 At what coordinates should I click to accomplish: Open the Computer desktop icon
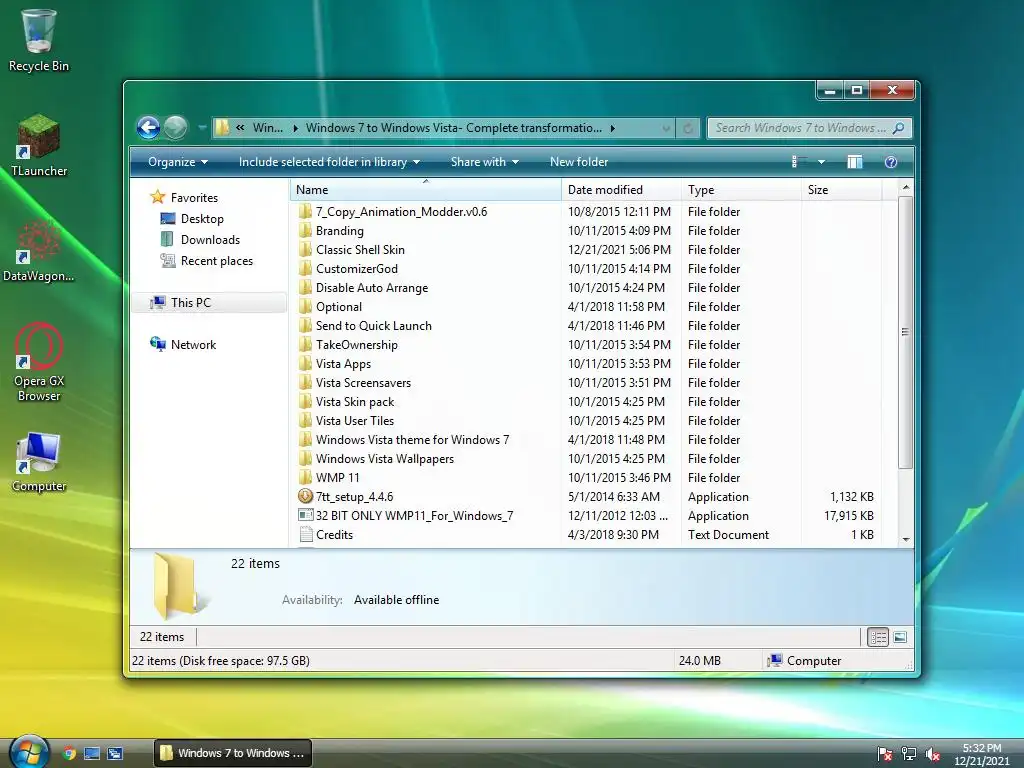click(39, 462)
